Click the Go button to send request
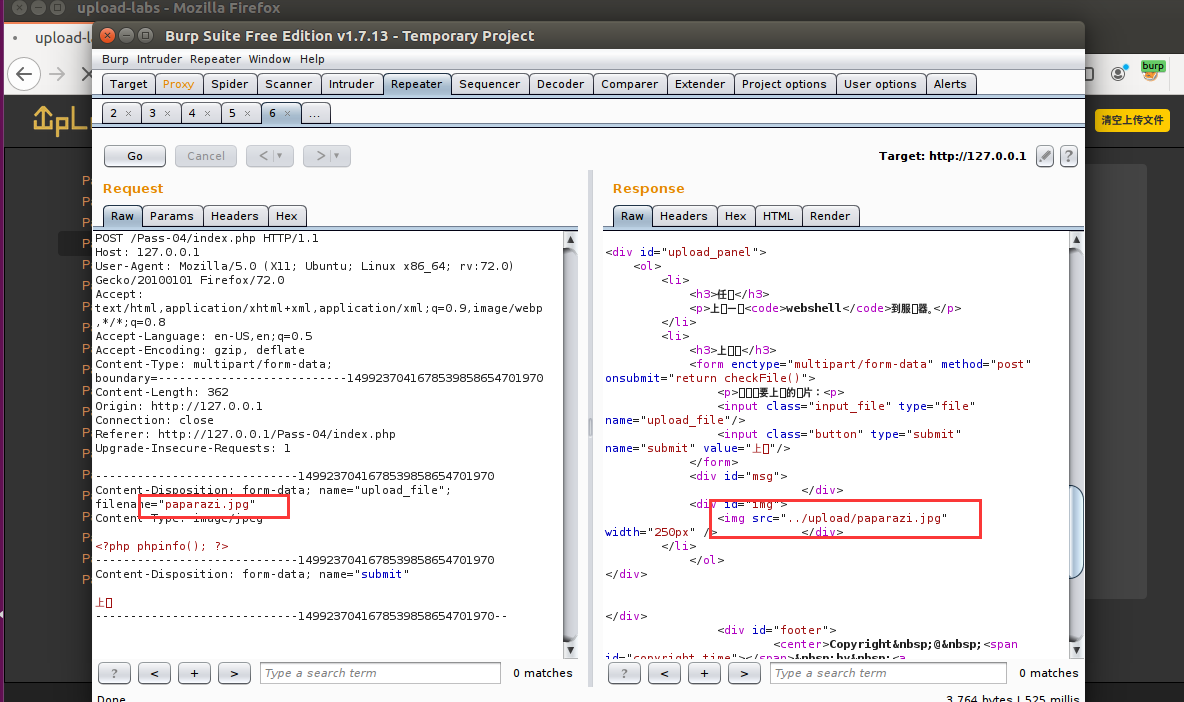 pyautogui.click(x=135, y=156)
